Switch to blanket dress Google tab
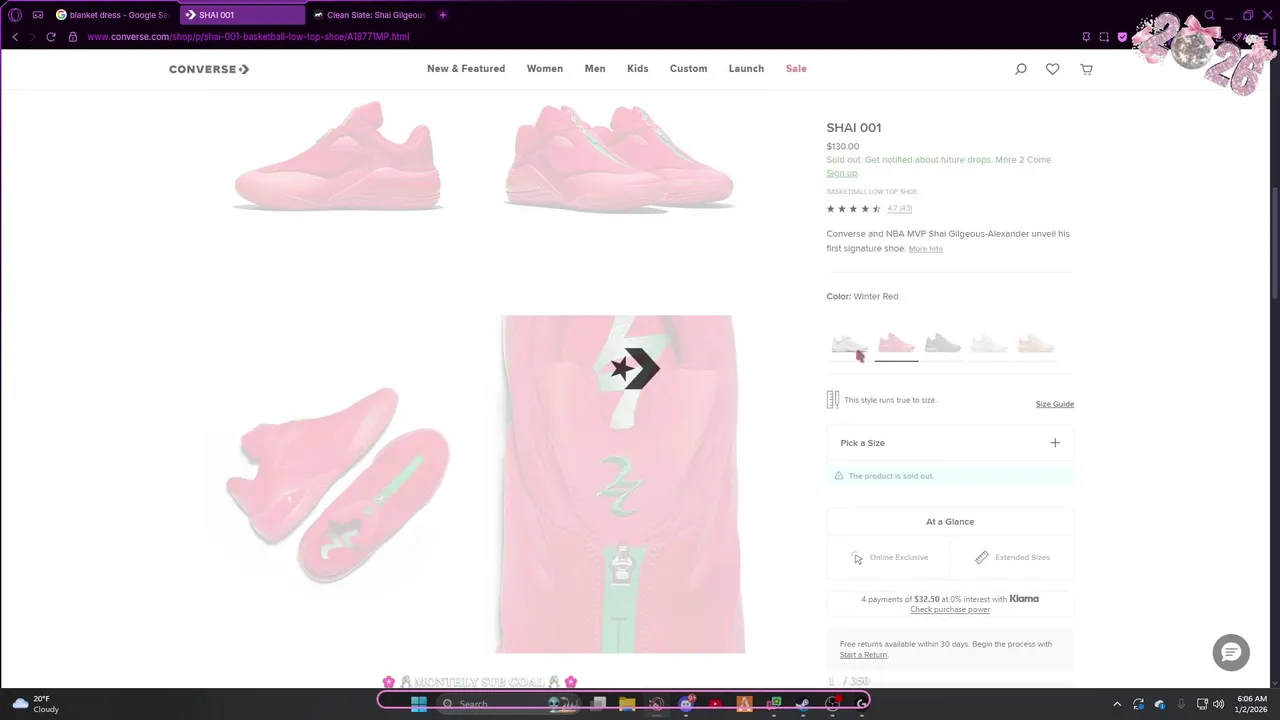Image resolution: width=1280 pixels, height=720 pixels. [x=113, y=15]
